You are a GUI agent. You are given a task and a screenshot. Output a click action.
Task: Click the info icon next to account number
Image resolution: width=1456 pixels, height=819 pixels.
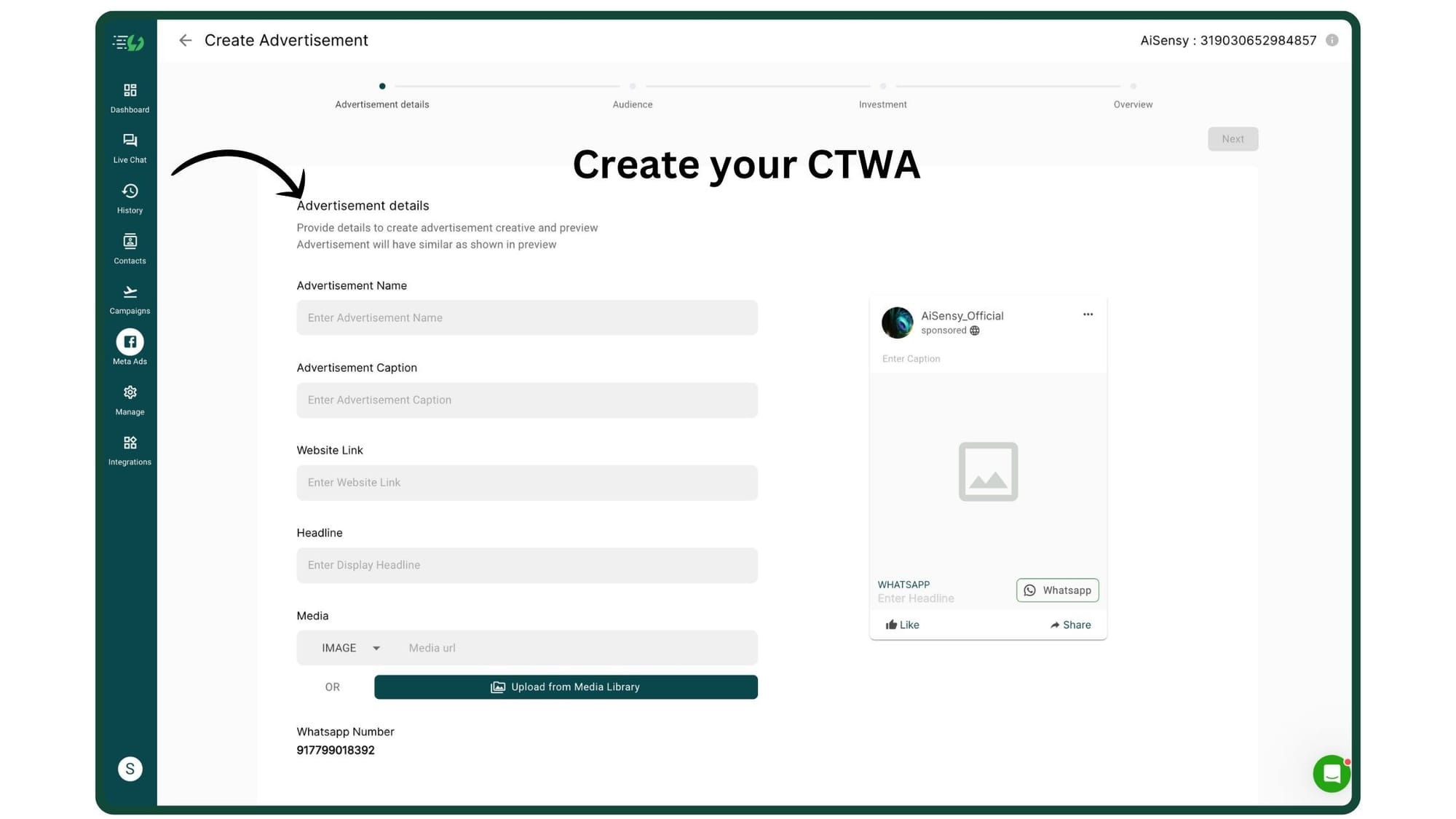click(x=1332, y=40)
